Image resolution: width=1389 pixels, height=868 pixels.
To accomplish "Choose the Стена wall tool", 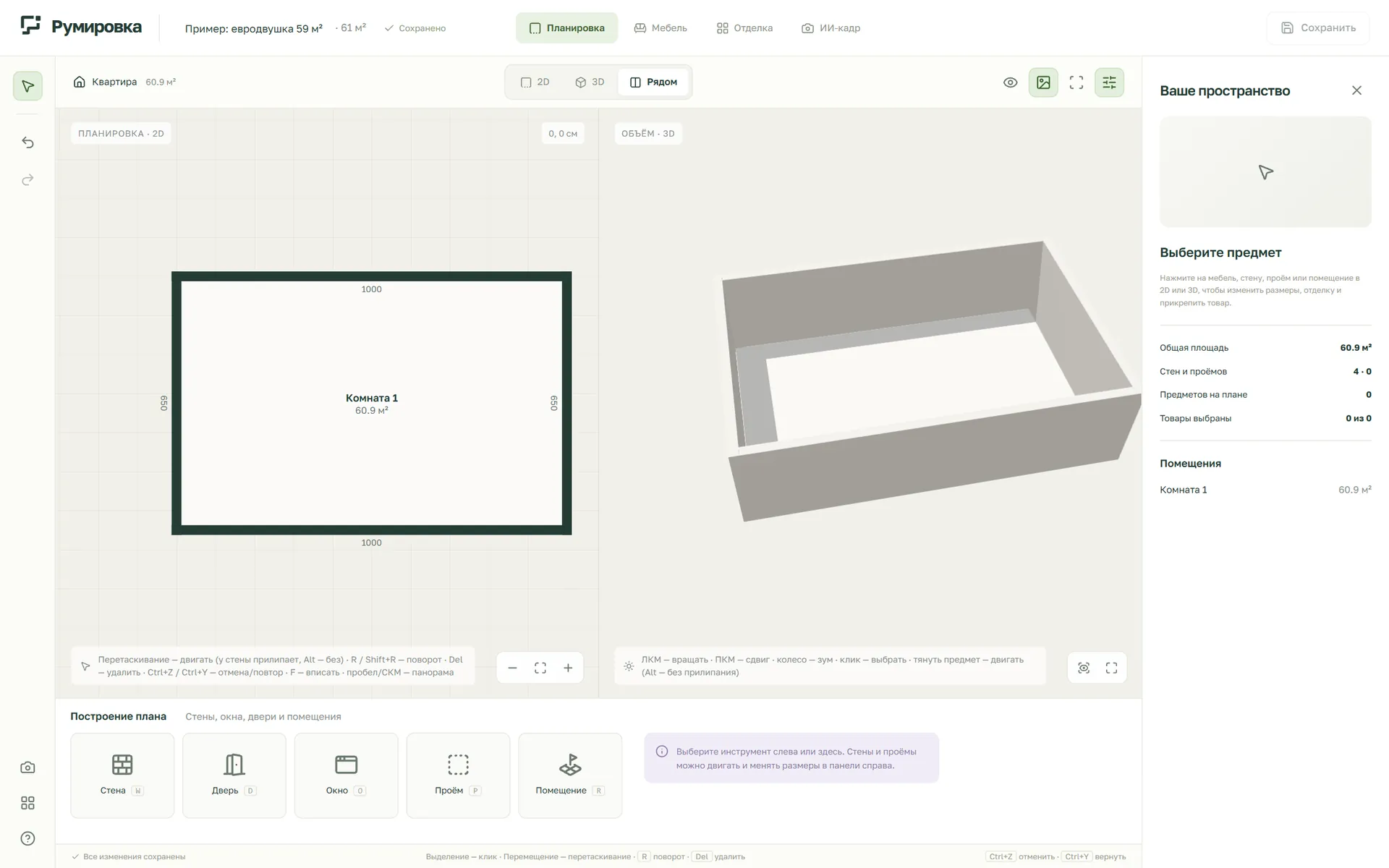I will pyautogui.click(x=122, y=775).
